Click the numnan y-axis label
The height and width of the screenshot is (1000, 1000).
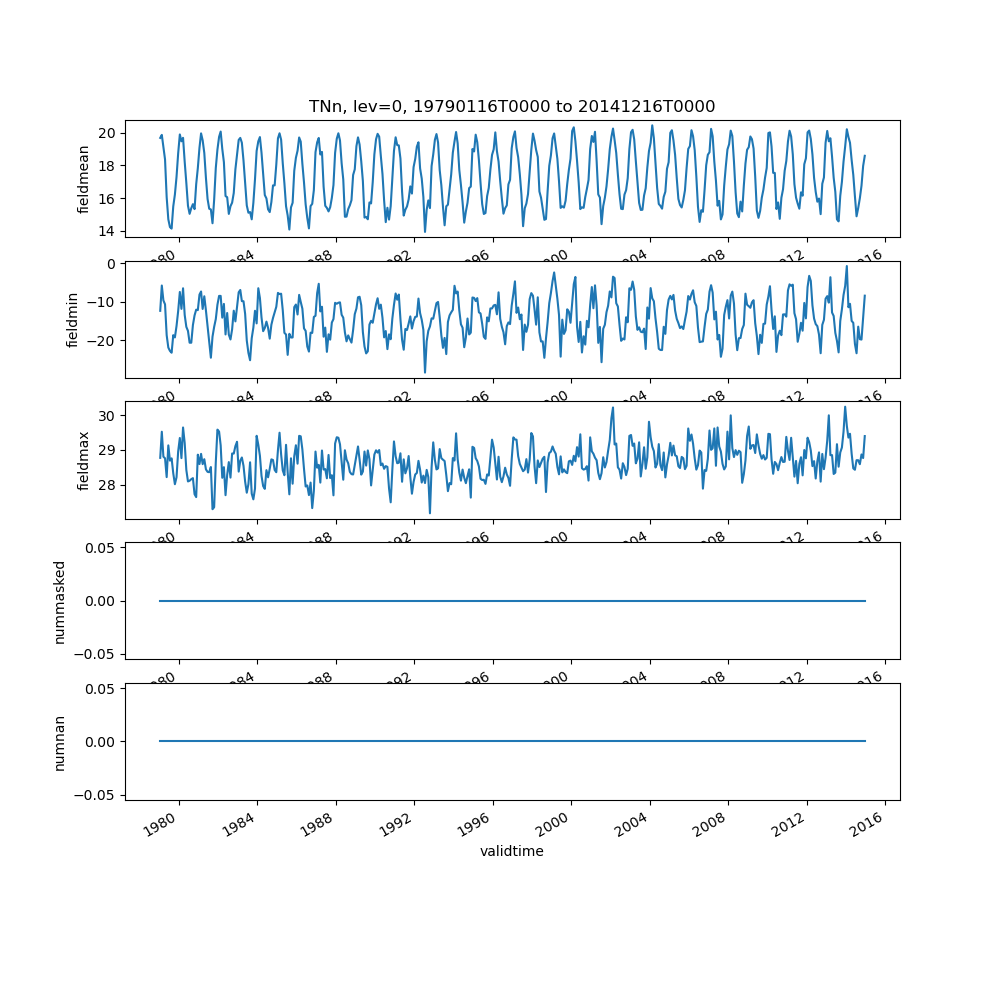[59, 742]
